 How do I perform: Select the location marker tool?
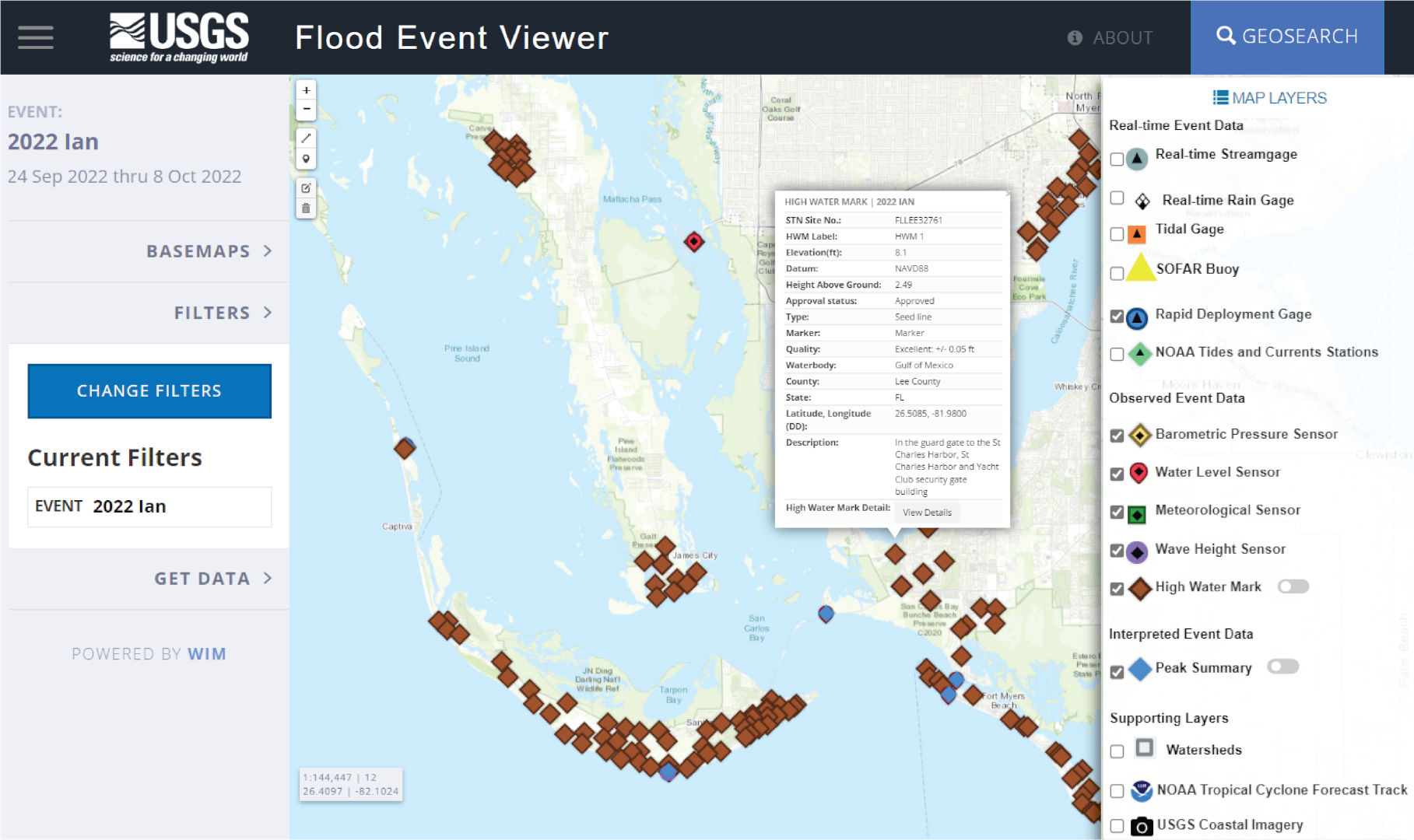point(307,159)
